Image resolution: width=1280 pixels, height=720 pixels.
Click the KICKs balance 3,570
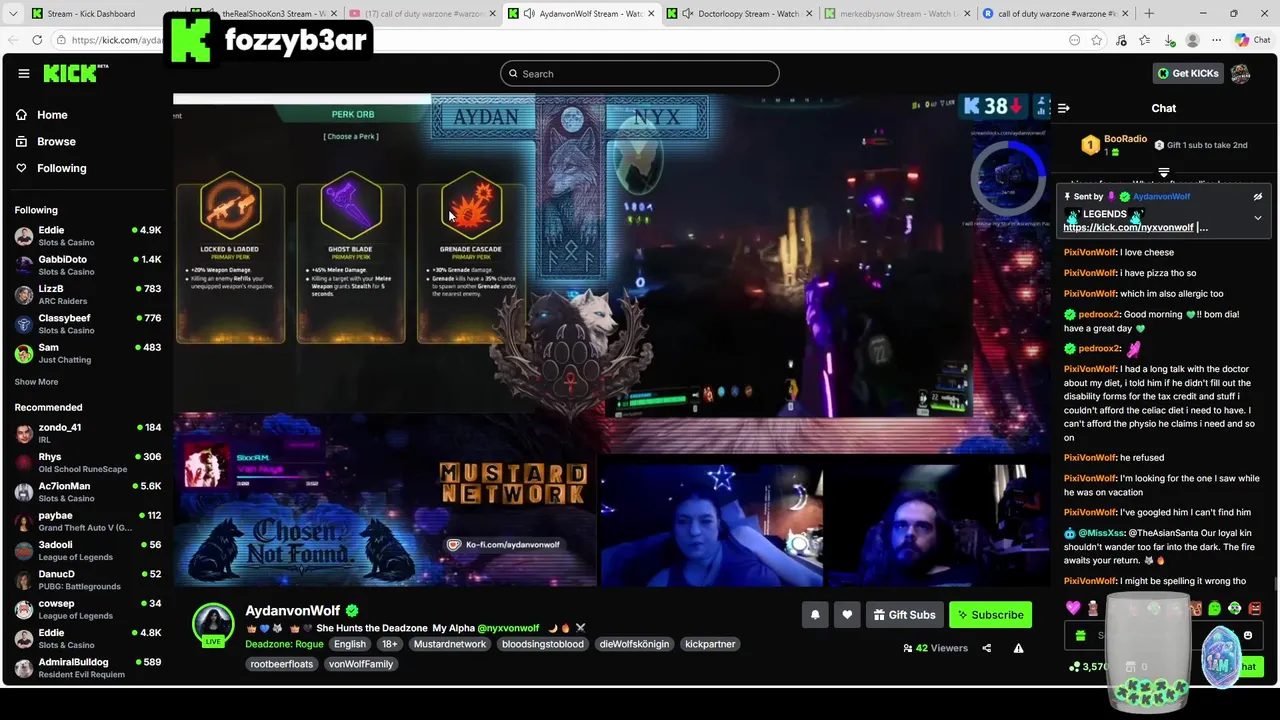(1088, 666)
